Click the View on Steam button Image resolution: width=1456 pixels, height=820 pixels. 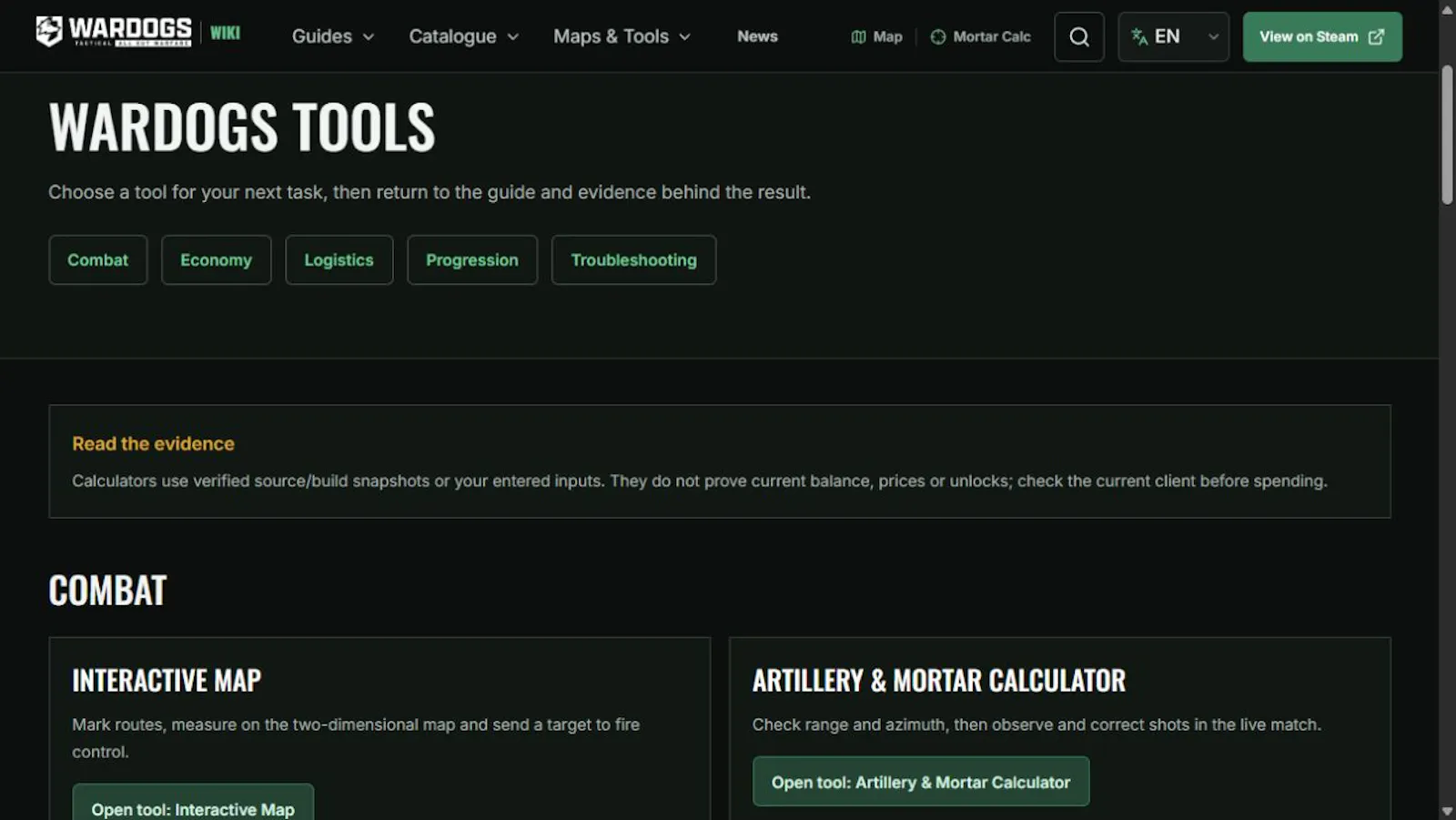tap(1322, 36)
